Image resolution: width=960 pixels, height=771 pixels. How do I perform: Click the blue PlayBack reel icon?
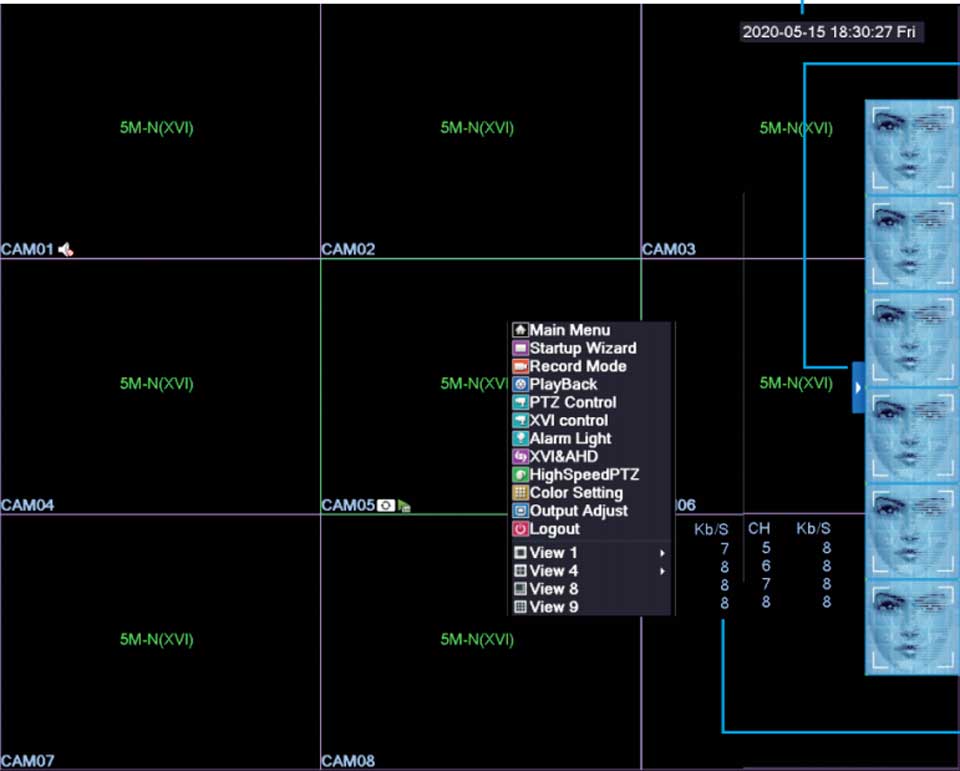tap(520, 385)
